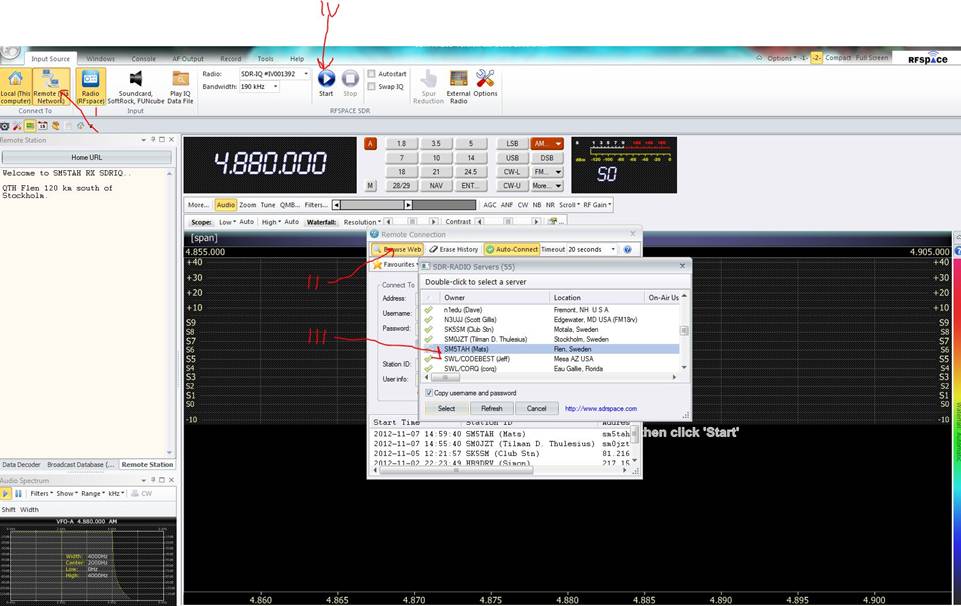Click the servers list vertical scrollbar
Screen dimensions: 961x606
point(684,332)
